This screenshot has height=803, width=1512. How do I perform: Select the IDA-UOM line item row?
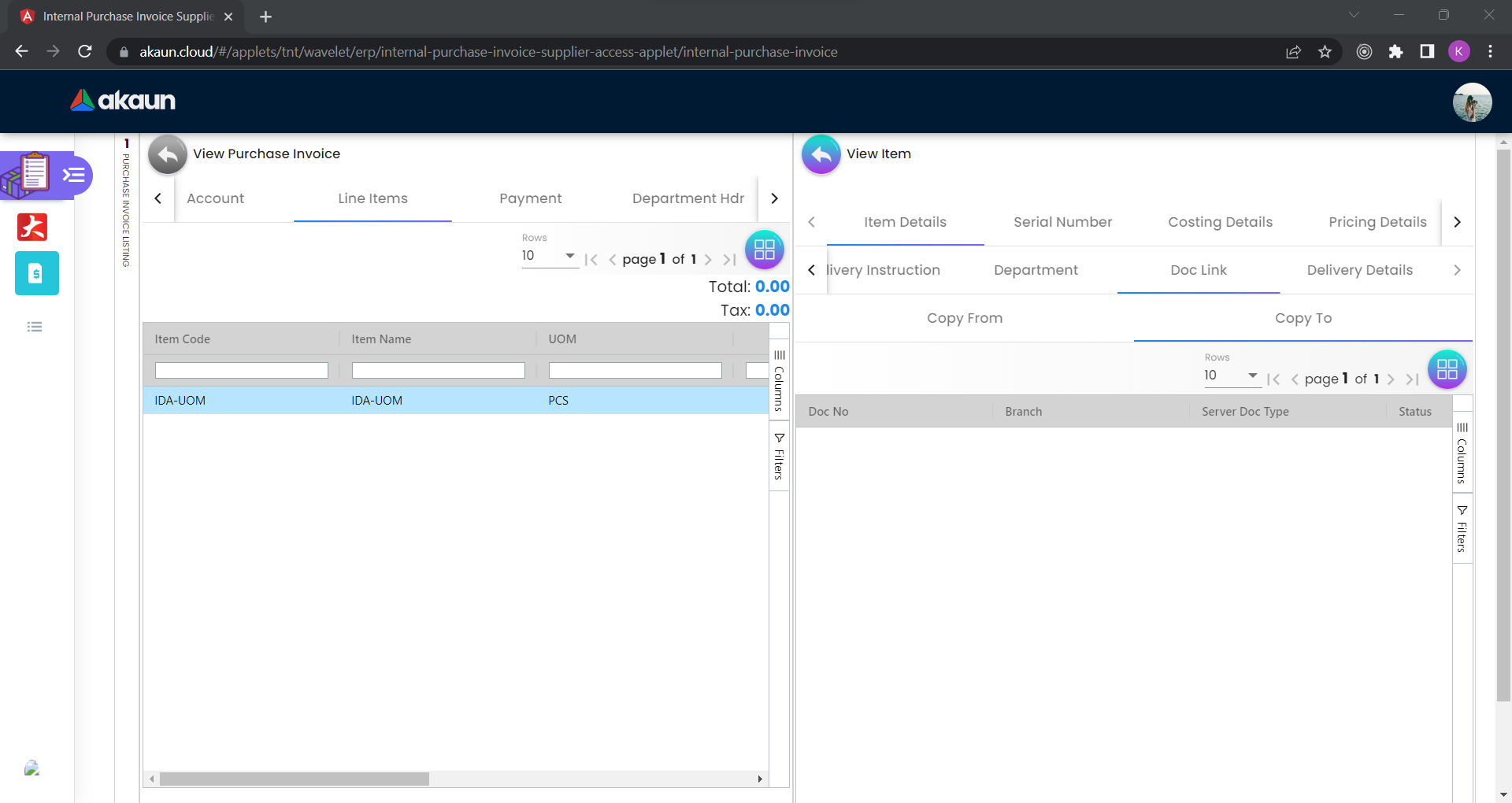click(455, 400)
